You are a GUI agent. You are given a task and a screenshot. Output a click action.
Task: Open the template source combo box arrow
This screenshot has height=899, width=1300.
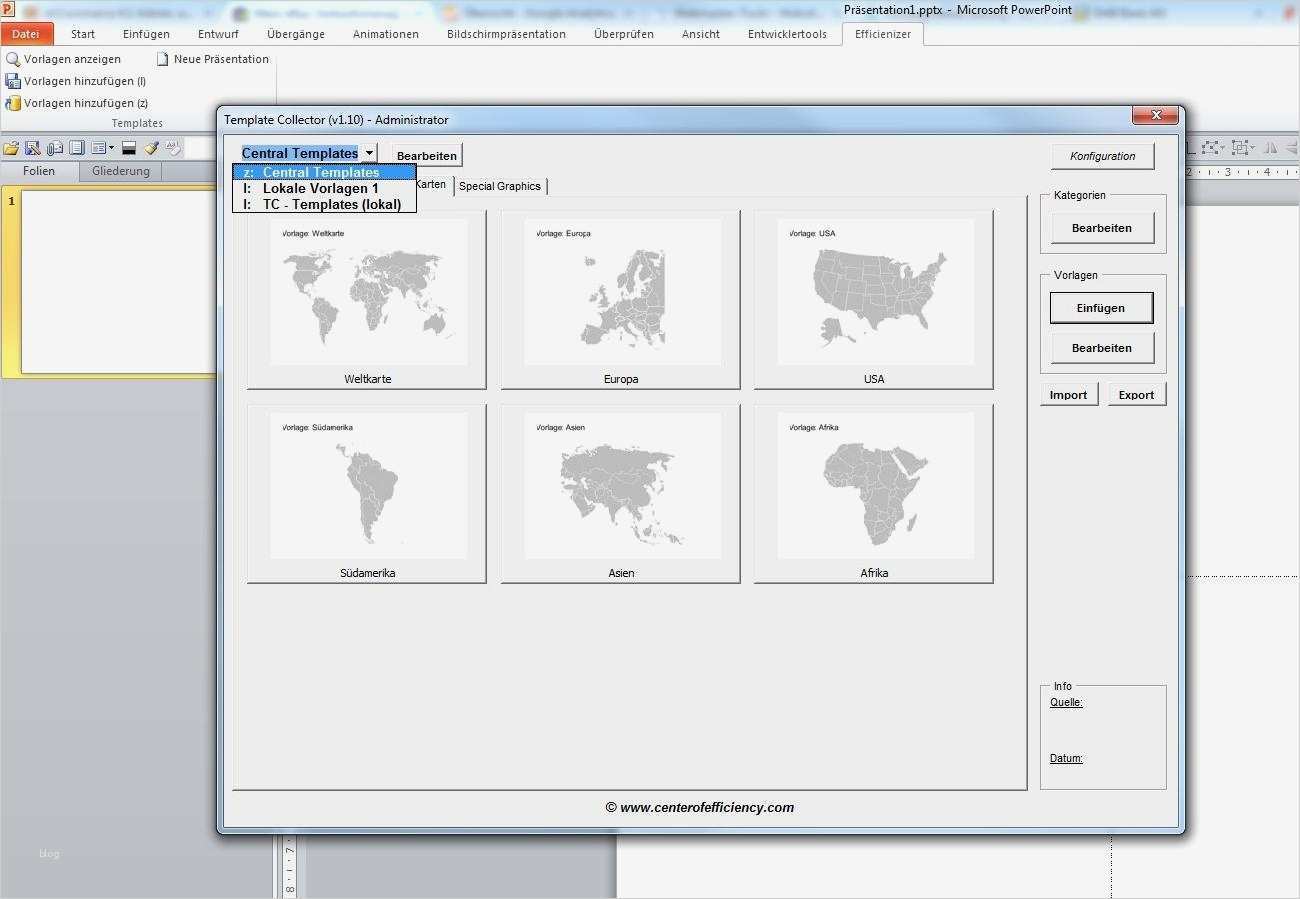[x=369, y=153]
